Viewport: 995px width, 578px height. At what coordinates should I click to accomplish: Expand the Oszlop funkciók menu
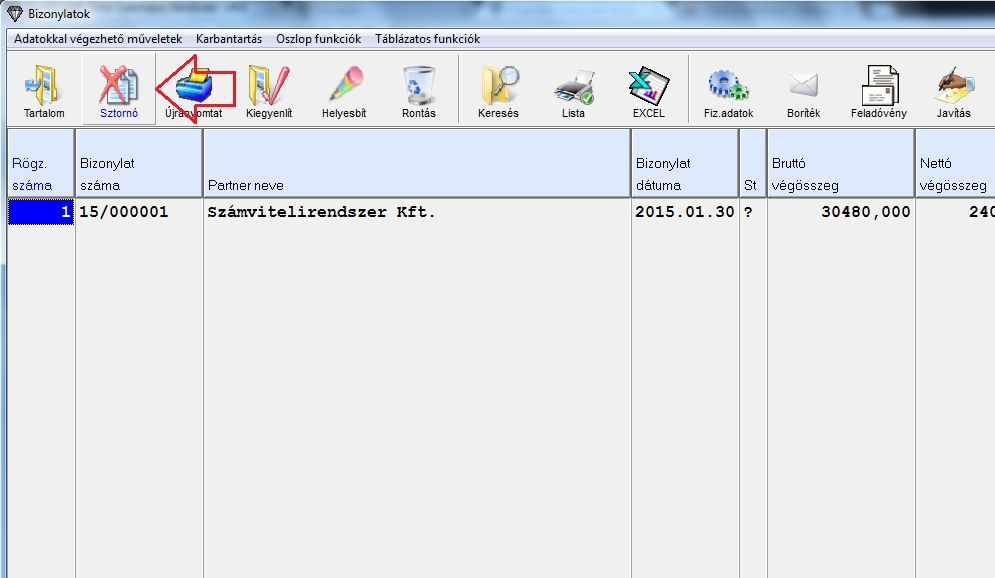(318, 39)
